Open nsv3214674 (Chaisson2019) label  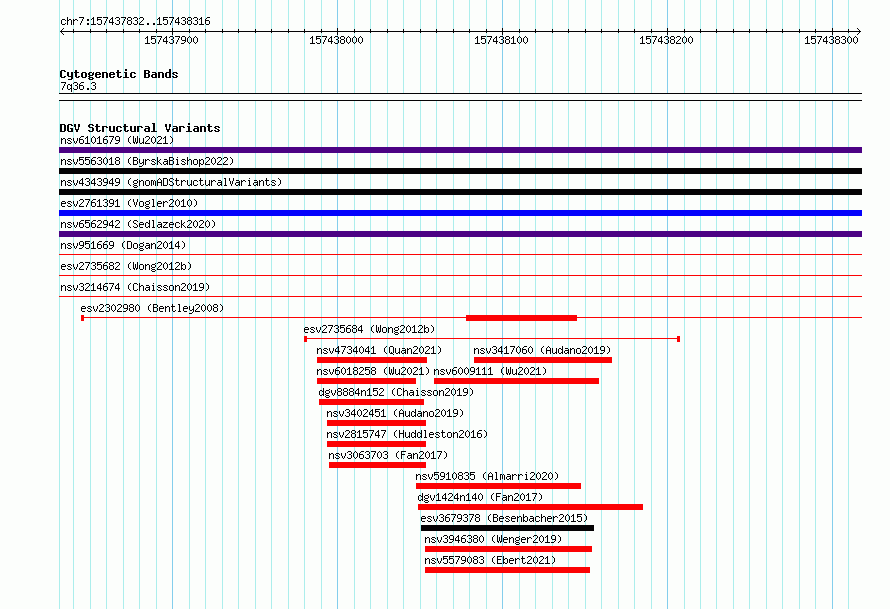coord(135,287)
